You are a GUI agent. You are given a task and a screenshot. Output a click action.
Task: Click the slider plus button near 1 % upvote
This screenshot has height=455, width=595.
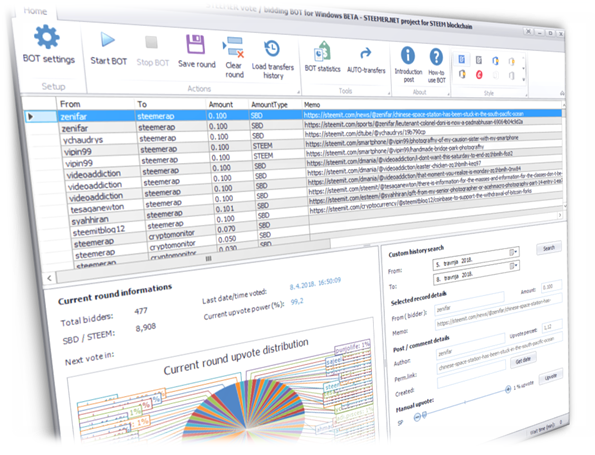coord(508,389)
